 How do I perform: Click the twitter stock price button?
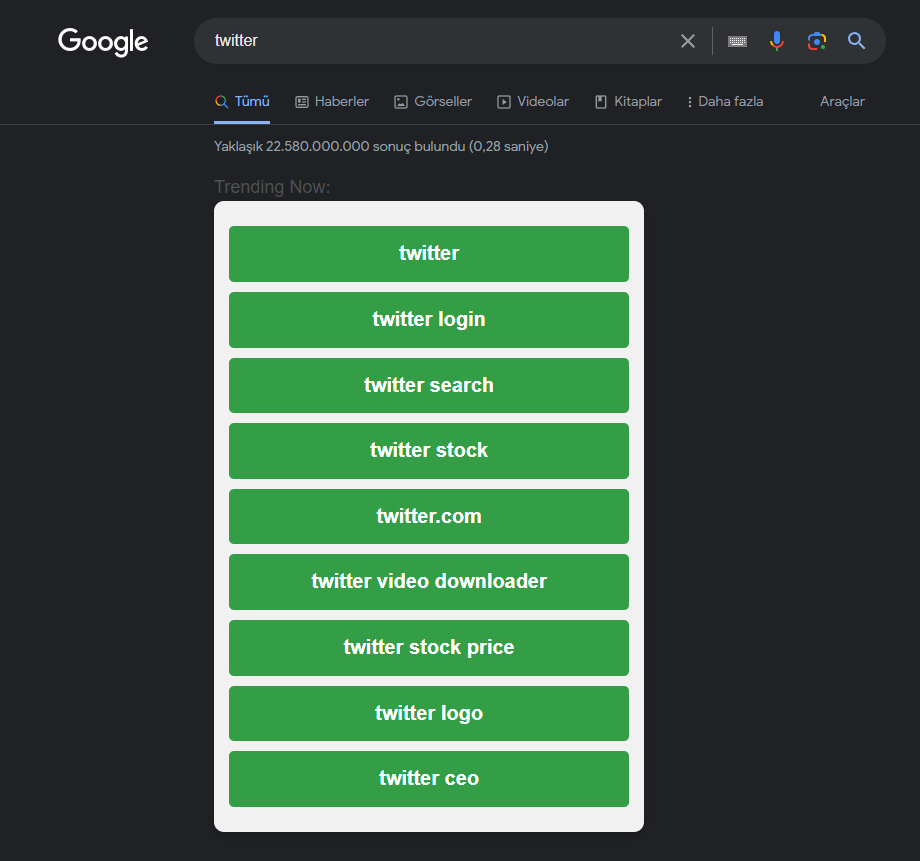point(429,648)
